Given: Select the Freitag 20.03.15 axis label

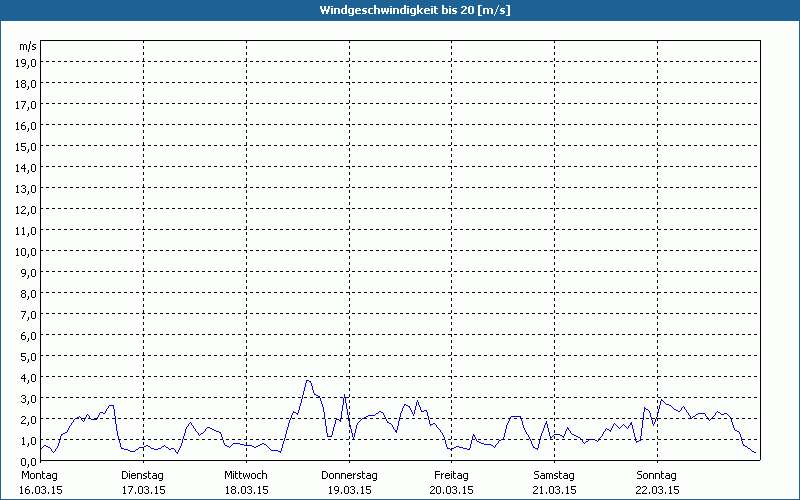Looking at the screenshot, I should [x=452, y=483].
